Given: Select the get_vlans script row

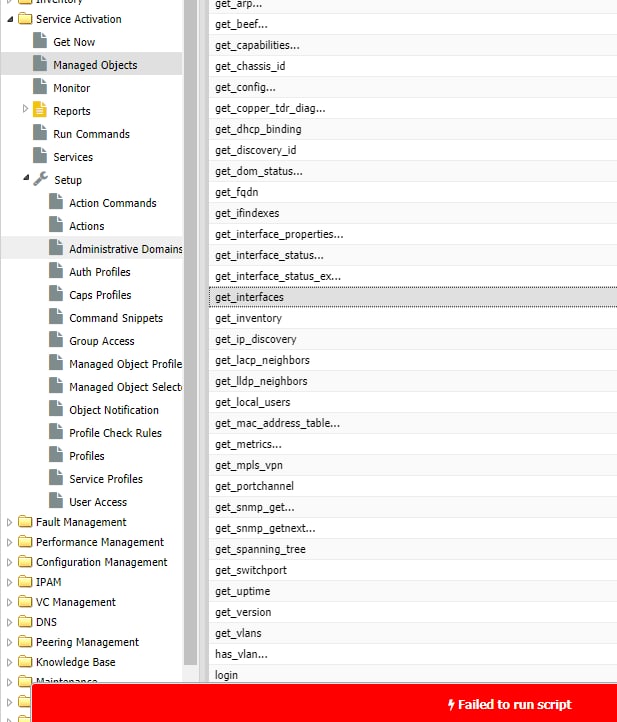Looking at the screenshot, I should click(413, 633).
